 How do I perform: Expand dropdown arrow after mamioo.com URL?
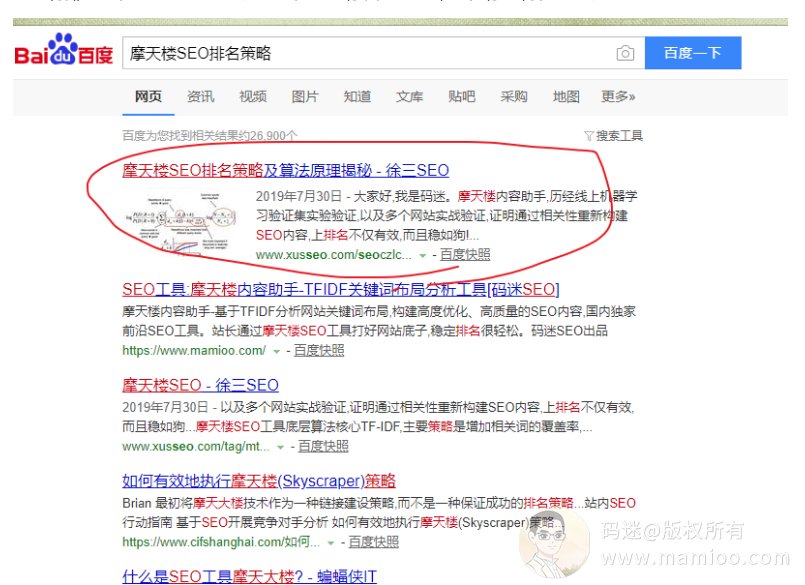[277, 351]
